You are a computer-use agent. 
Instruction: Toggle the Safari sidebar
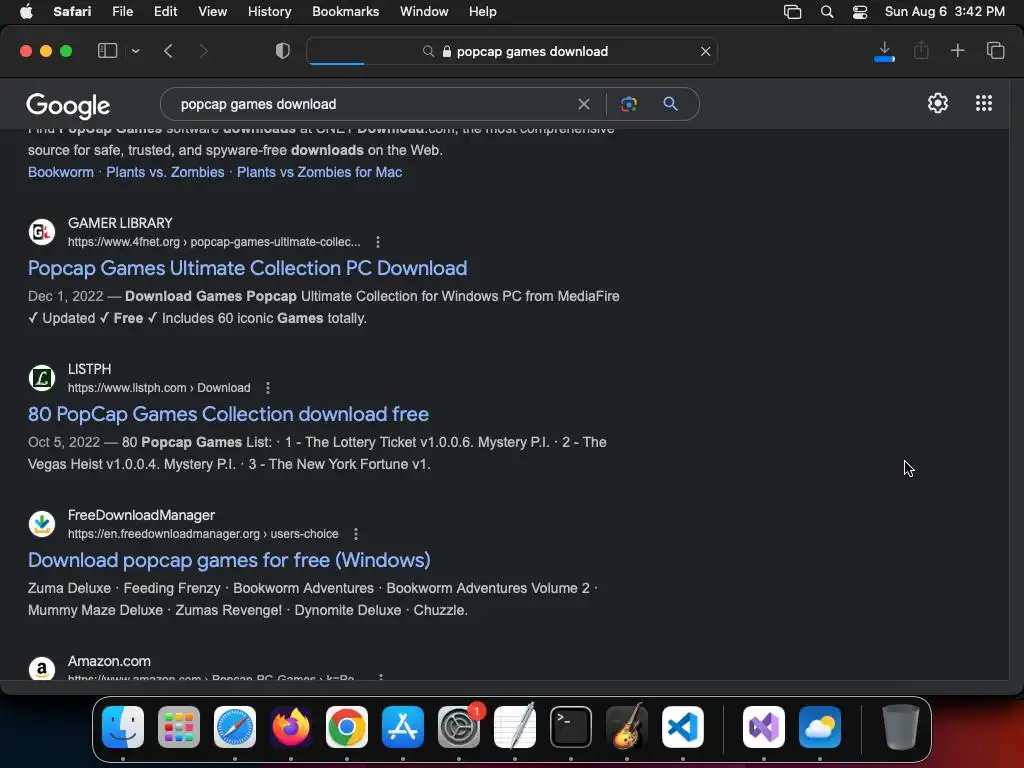[x=107, y=50]
